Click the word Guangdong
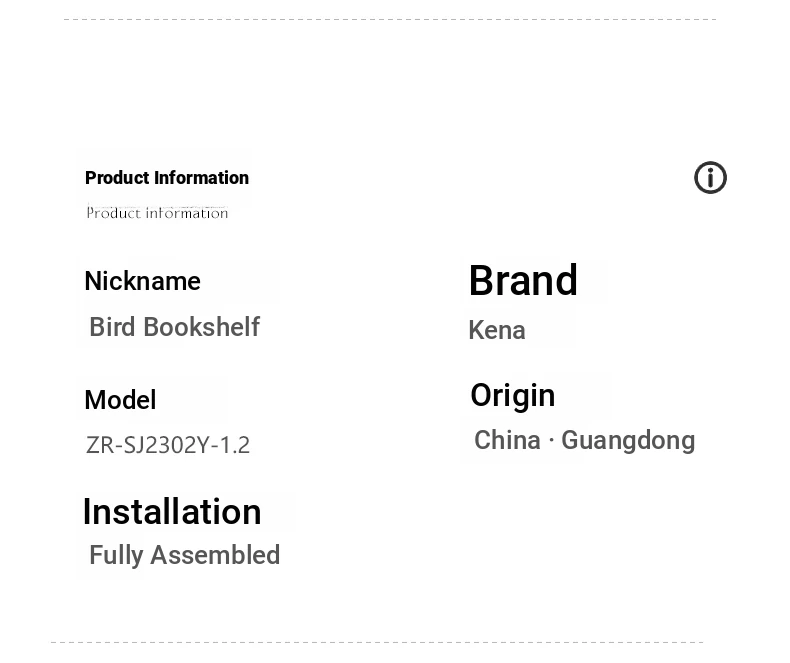The width and height of the screenshot is (790, 663). (628, 442)
